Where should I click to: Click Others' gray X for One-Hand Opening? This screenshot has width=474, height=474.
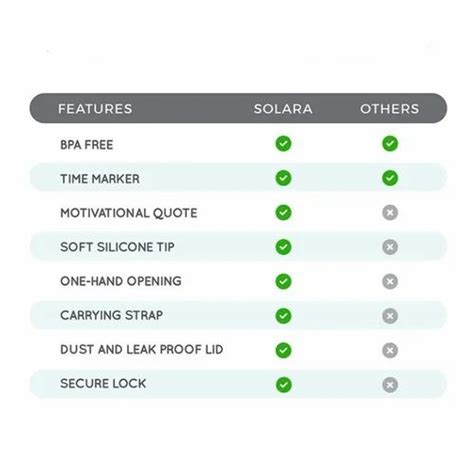pyautogui.click(x=390, y=281)
